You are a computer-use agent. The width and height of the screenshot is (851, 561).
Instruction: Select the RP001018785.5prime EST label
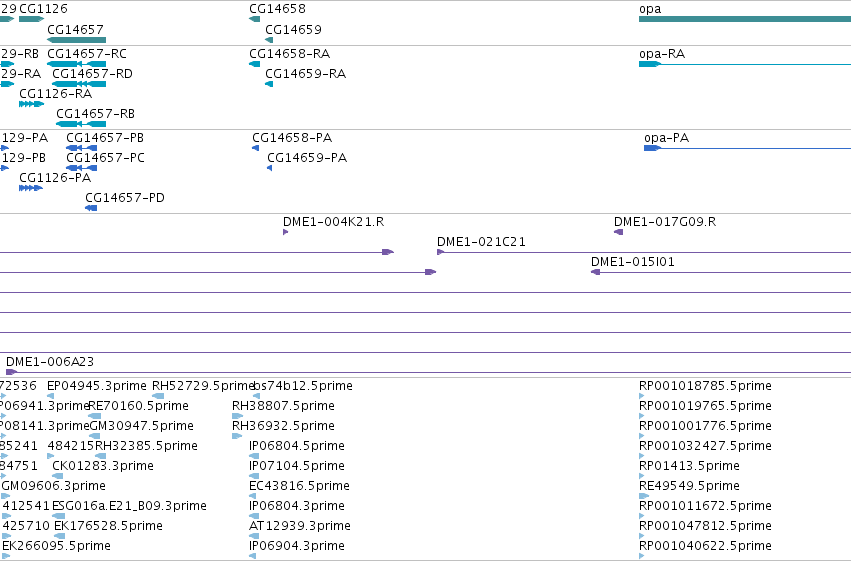tap(706, 386)
